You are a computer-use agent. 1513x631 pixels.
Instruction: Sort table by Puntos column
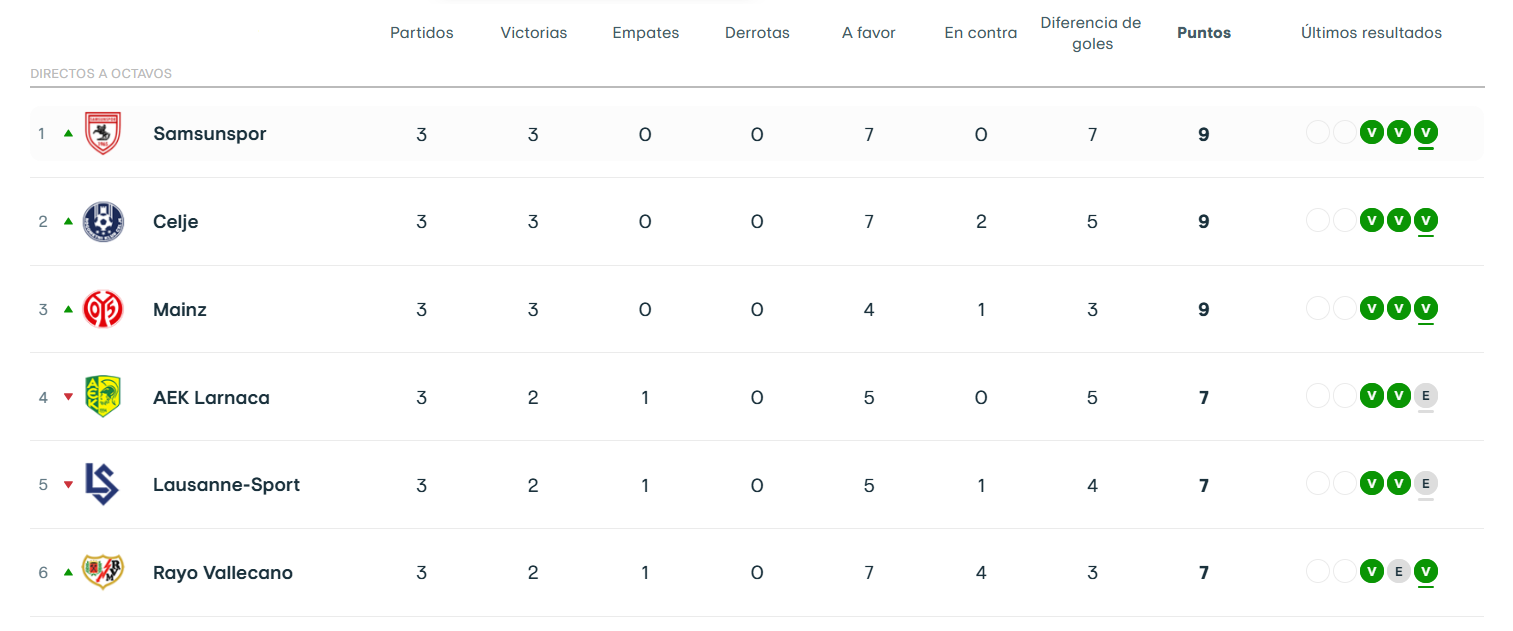point(1204,33)
